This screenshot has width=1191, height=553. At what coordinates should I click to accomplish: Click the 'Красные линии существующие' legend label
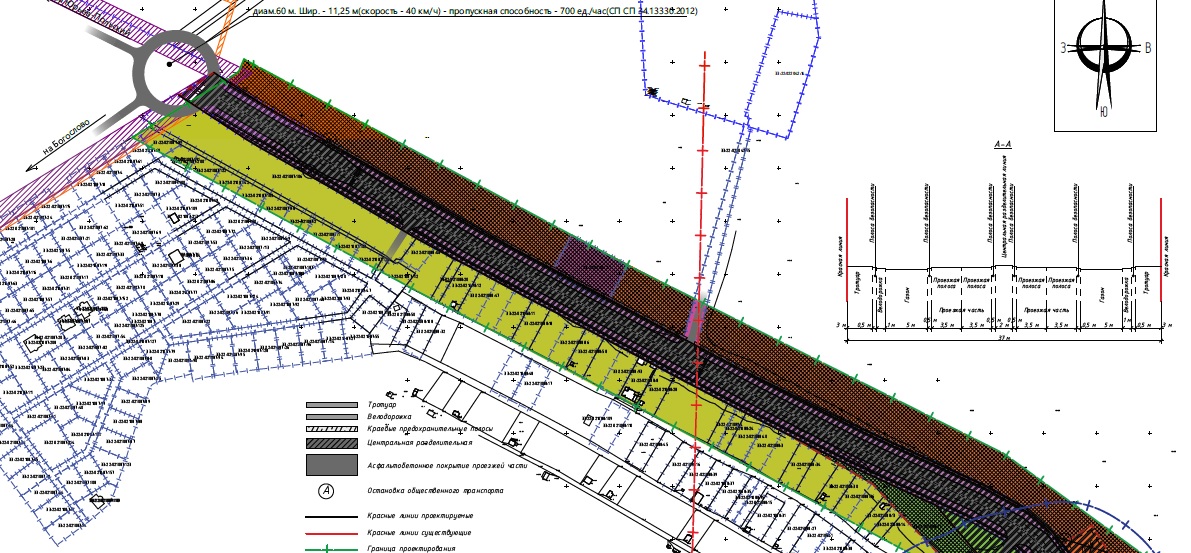point(420,532)
